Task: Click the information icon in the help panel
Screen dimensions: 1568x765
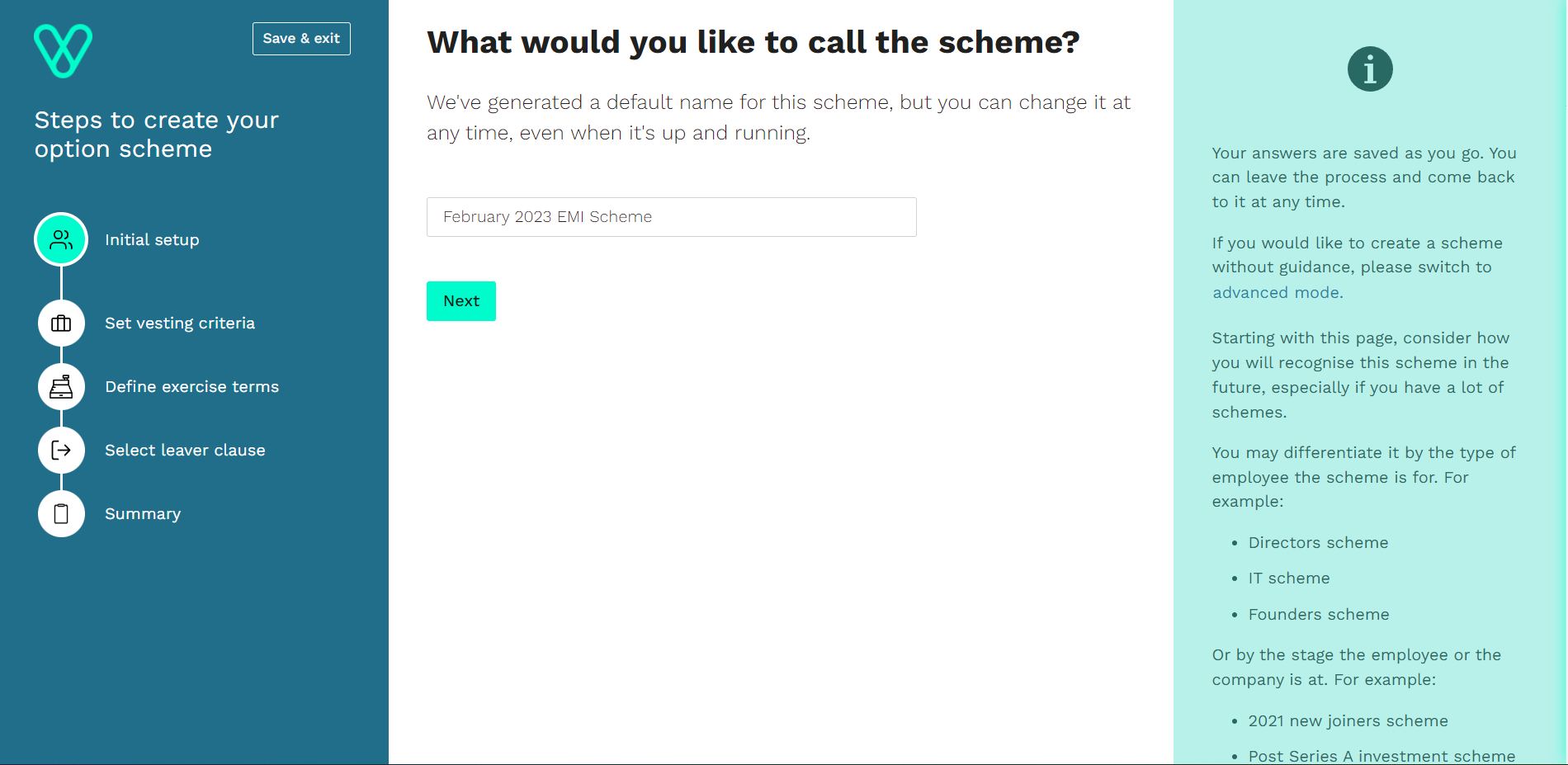Action: [1368, 68]
